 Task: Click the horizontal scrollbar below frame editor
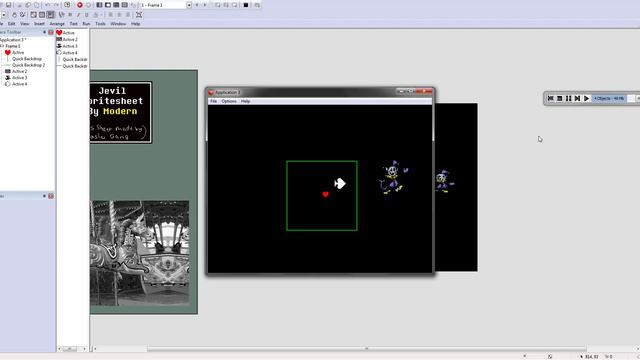366,349
